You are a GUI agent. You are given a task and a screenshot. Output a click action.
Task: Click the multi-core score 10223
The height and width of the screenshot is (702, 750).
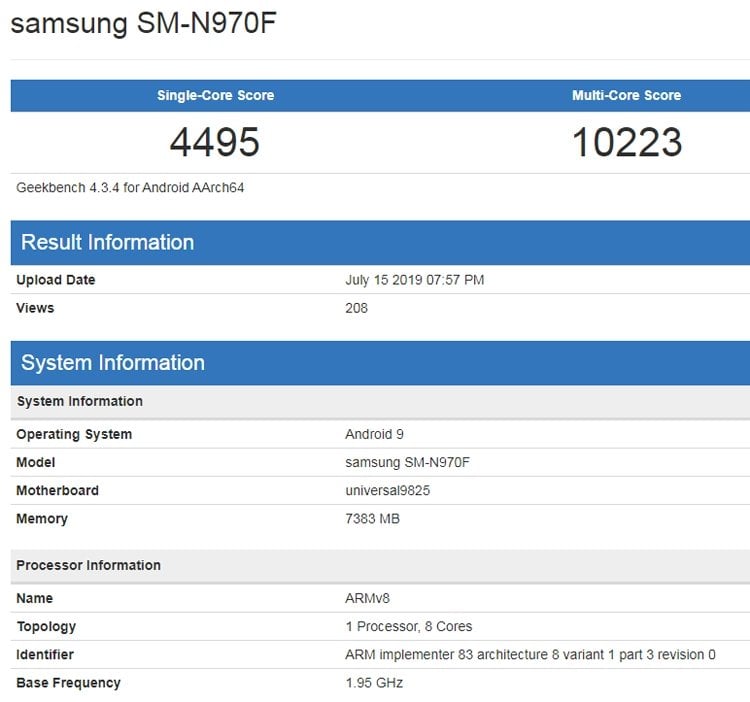627,142
